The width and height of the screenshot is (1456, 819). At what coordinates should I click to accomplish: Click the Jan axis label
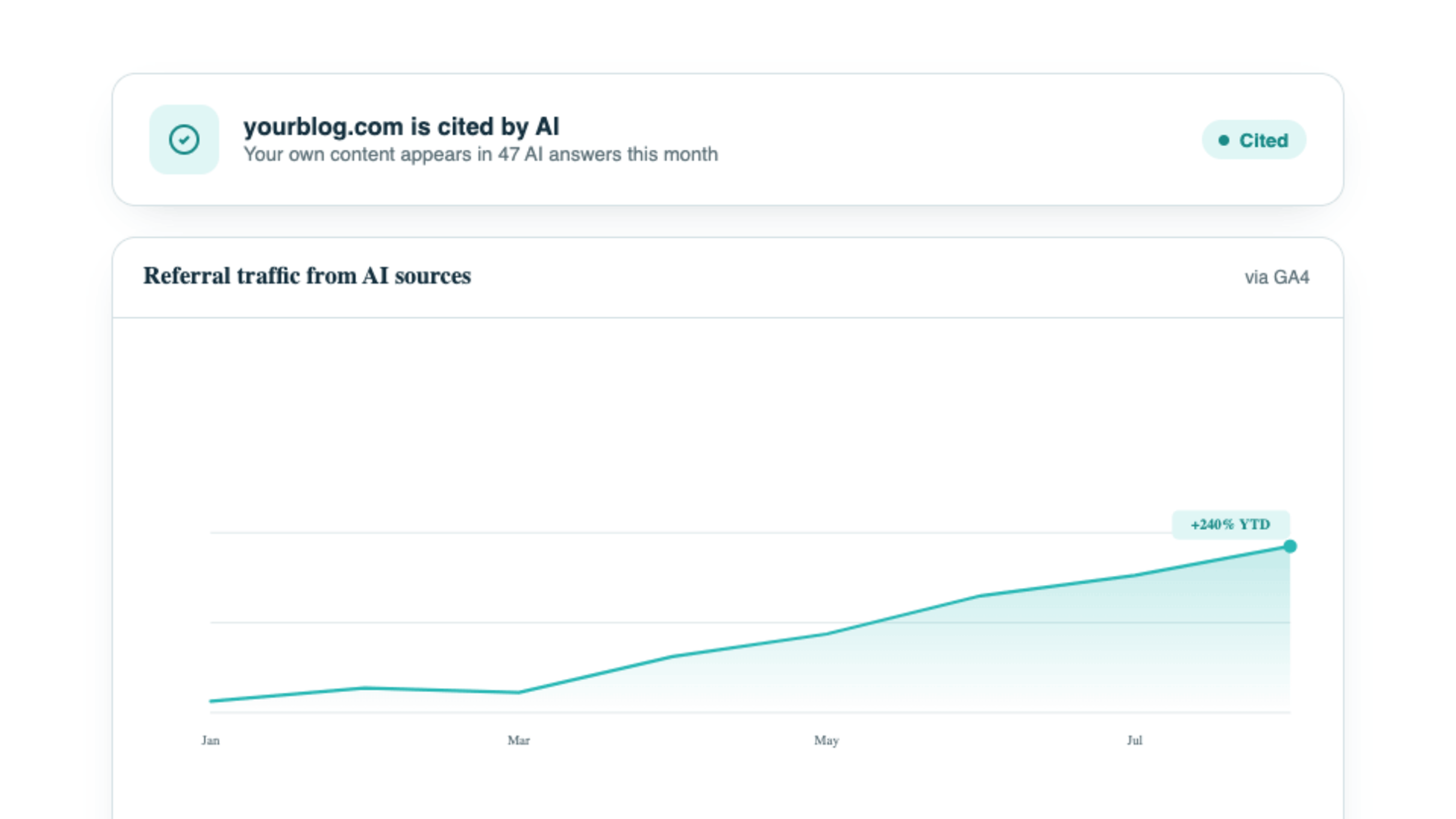211,740
